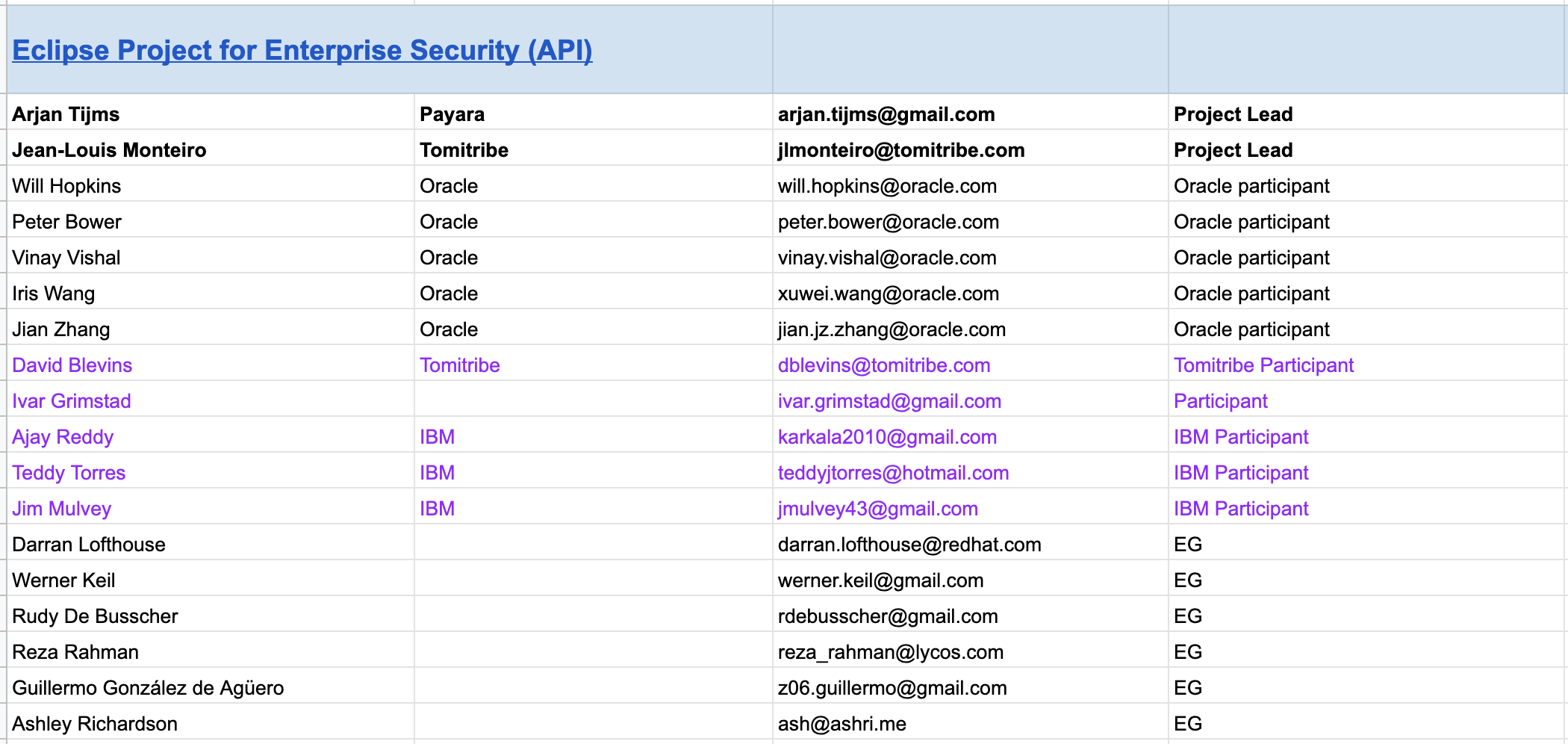Select the Ajay Reddy name cell
1568x744 pixels.
pos(63,437)
